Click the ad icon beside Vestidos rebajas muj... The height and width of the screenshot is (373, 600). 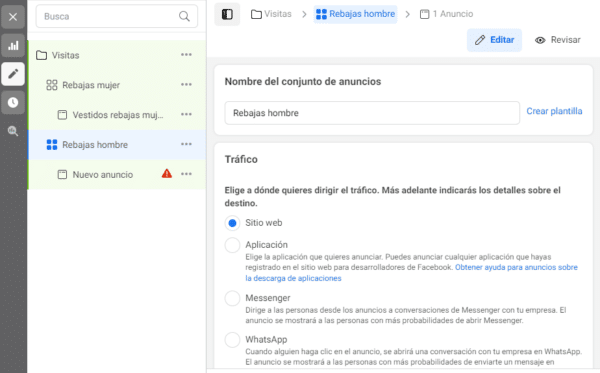click(x=62, y=115)
